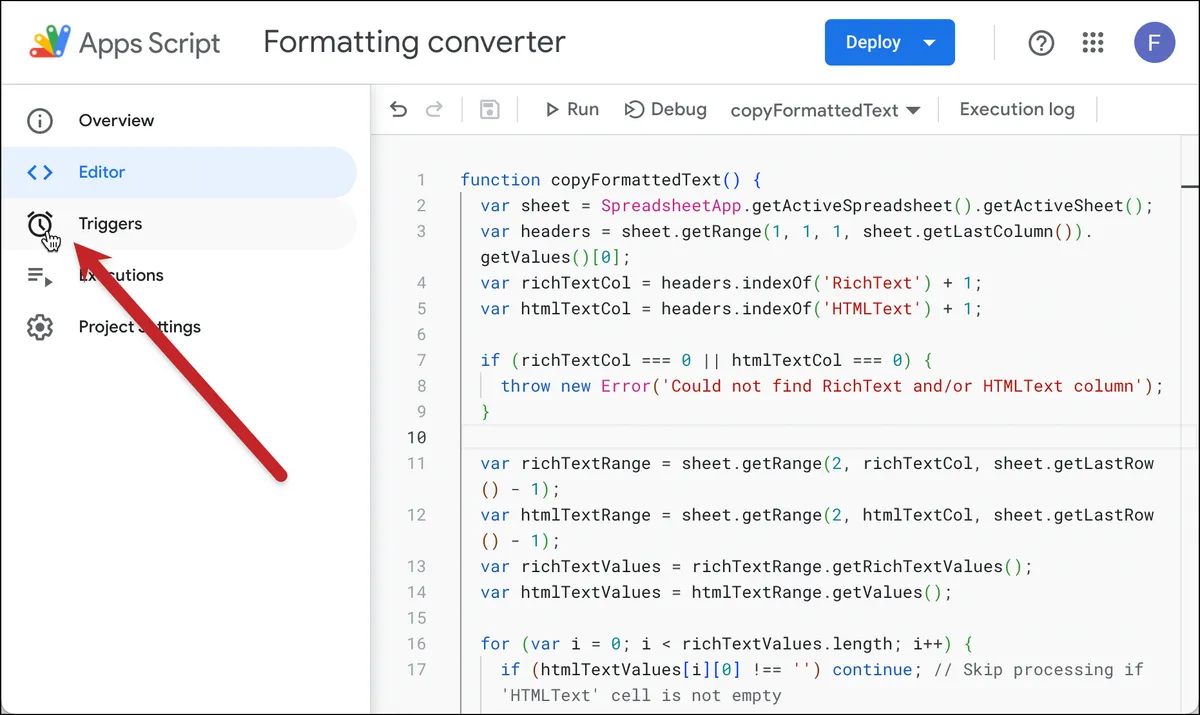Click line number 7 in the gutter
Viewport: 1200px width, 715px height.
tap(421, 360)
